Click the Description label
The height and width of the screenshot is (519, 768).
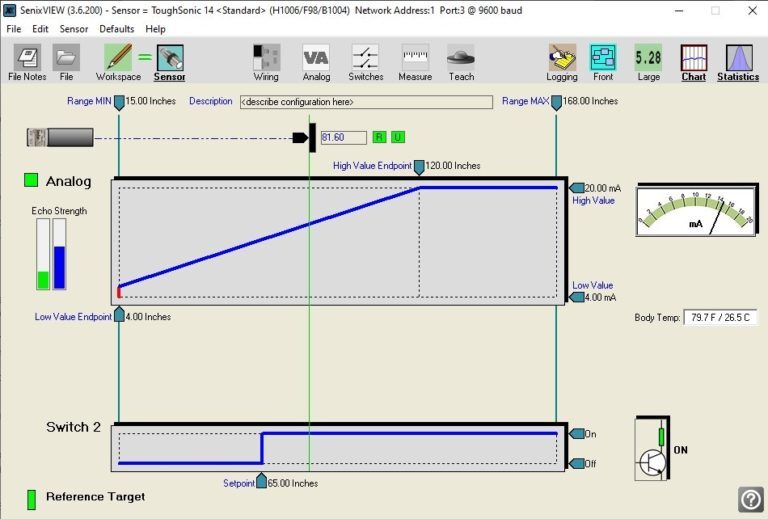pyautogui.click(x=211, y=101)
